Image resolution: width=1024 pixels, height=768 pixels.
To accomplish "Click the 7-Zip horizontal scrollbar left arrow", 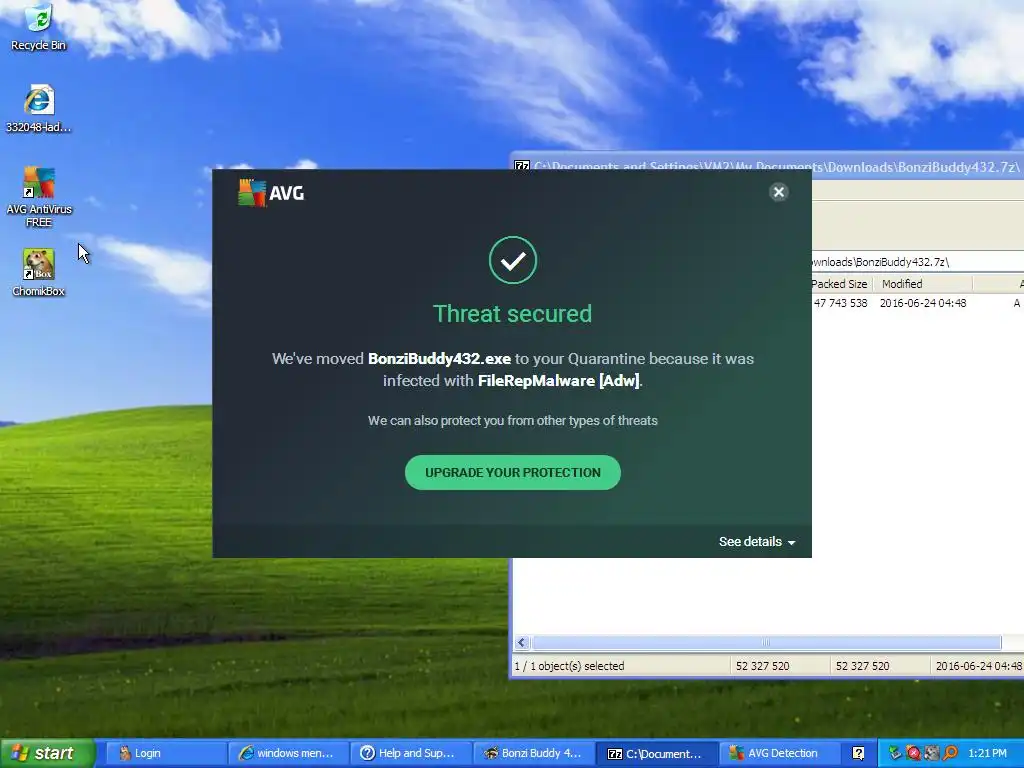I will coord(521,643).
